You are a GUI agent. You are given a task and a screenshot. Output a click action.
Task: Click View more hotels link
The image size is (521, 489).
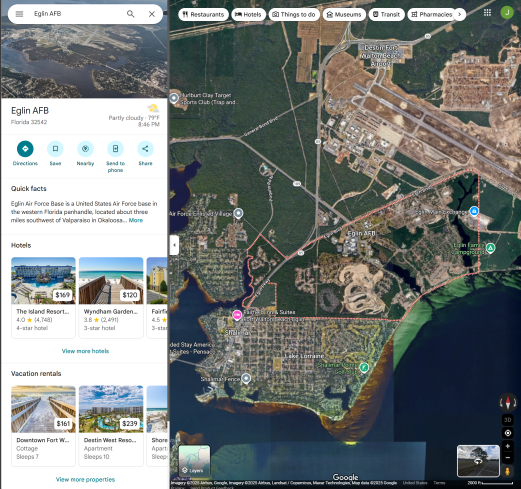[x=85, y=351]
